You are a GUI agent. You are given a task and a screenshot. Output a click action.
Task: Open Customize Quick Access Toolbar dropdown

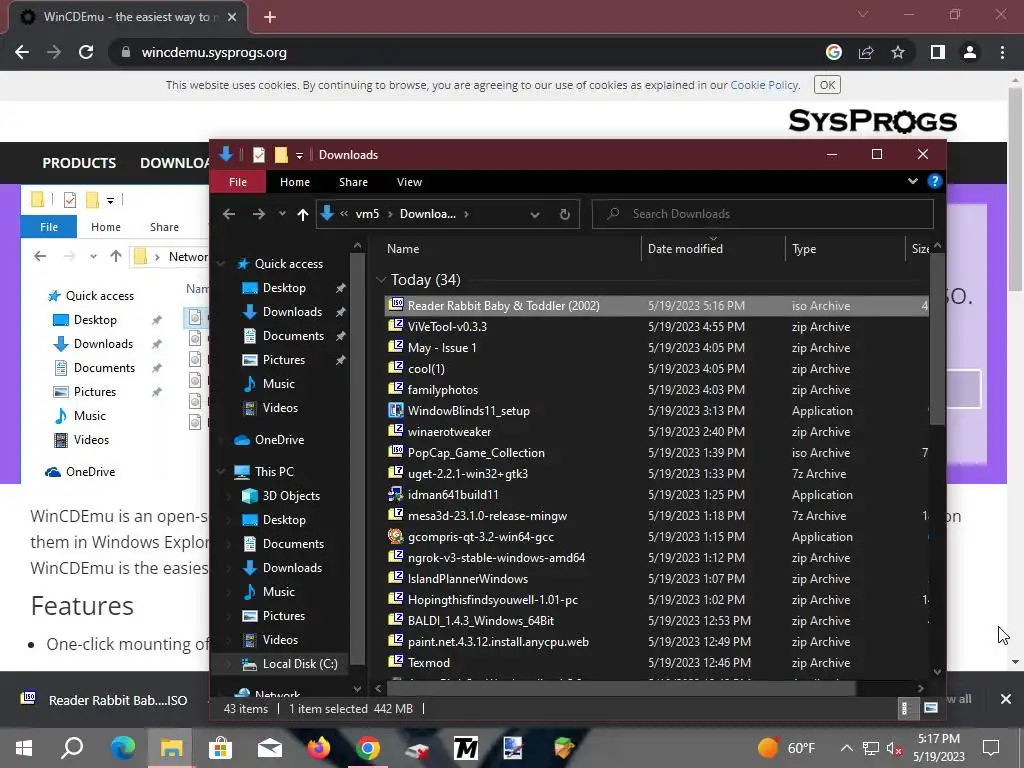(x=299, y=155)
